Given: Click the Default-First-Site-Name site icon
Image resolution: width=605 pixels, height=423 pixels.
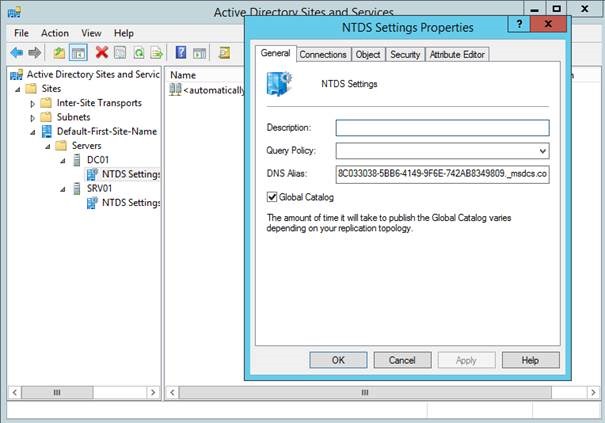Looking at the screenshot, I should pyautogui.click(x=47, y=131).
